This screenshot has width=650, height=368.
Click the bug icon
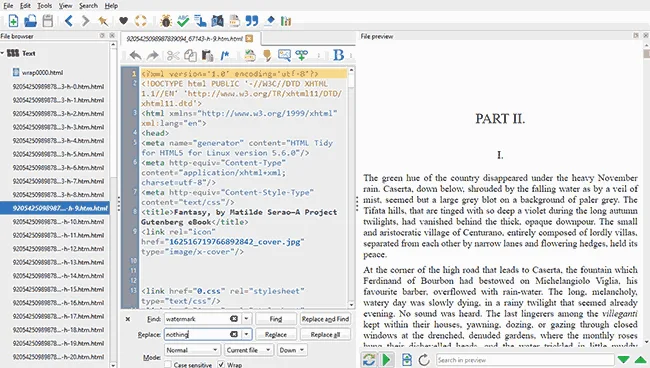(x=166, y=21)
